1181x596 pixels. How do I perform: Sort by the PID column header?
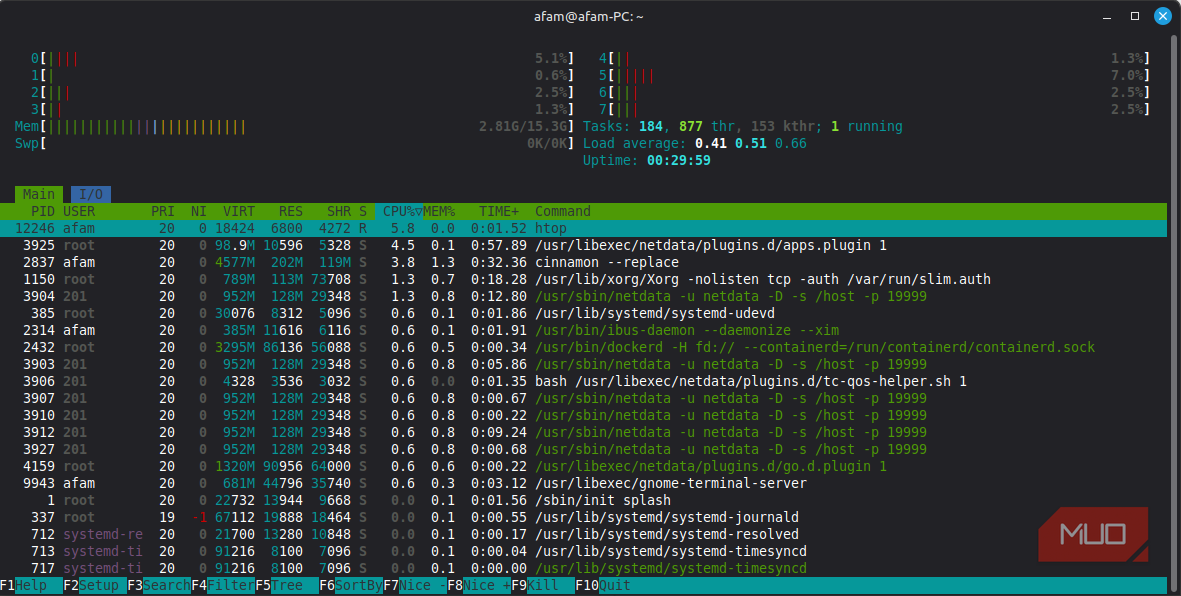click(43, 212)
